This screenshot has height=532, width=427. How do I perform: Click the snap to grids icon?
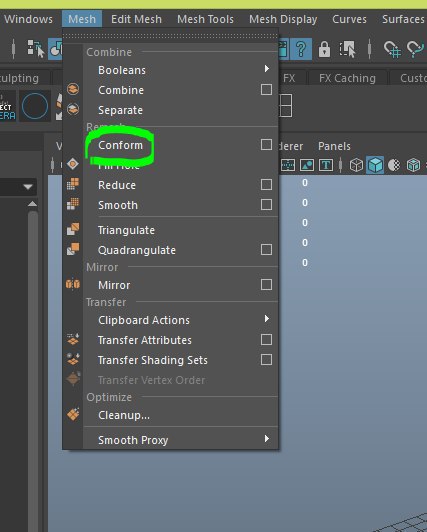point(392,50)
